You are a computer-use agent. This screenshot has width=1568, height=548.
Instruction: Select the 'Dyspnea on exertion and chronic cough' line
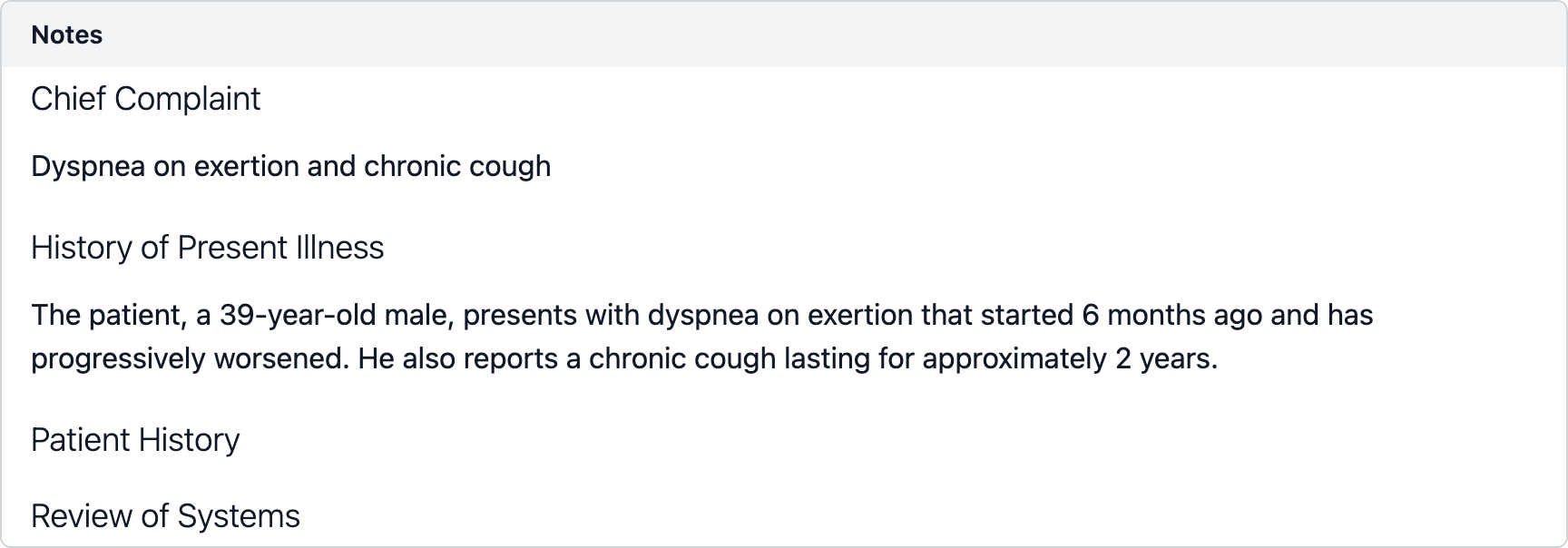(x=290, y=166)
